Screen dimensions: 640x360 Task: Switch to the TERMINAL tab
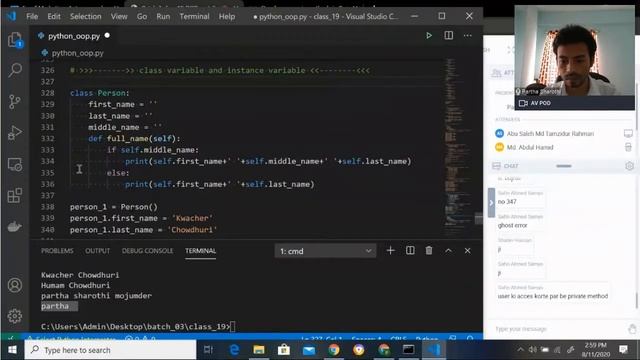click(200, 251)
